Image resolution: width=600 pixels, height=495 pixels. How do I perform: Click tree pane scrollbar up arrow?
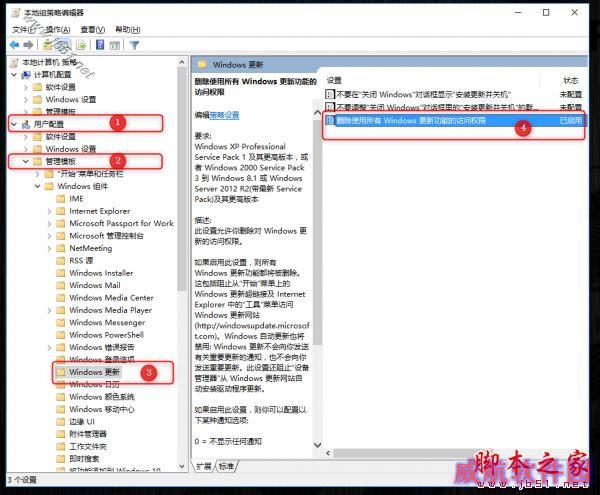point(182,62)
